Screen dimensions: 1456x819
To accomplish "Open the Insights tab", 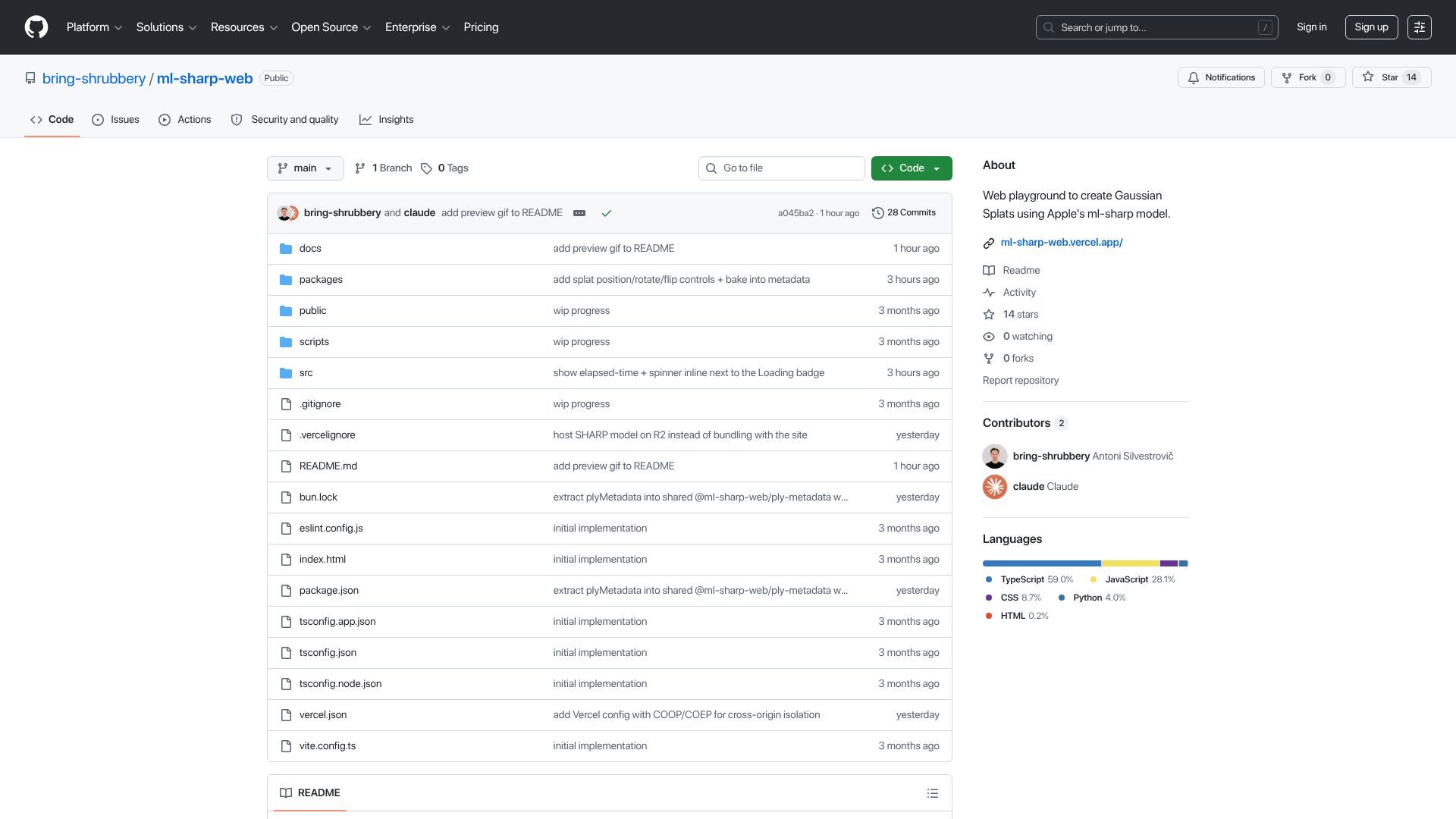I will coord(386,120).
